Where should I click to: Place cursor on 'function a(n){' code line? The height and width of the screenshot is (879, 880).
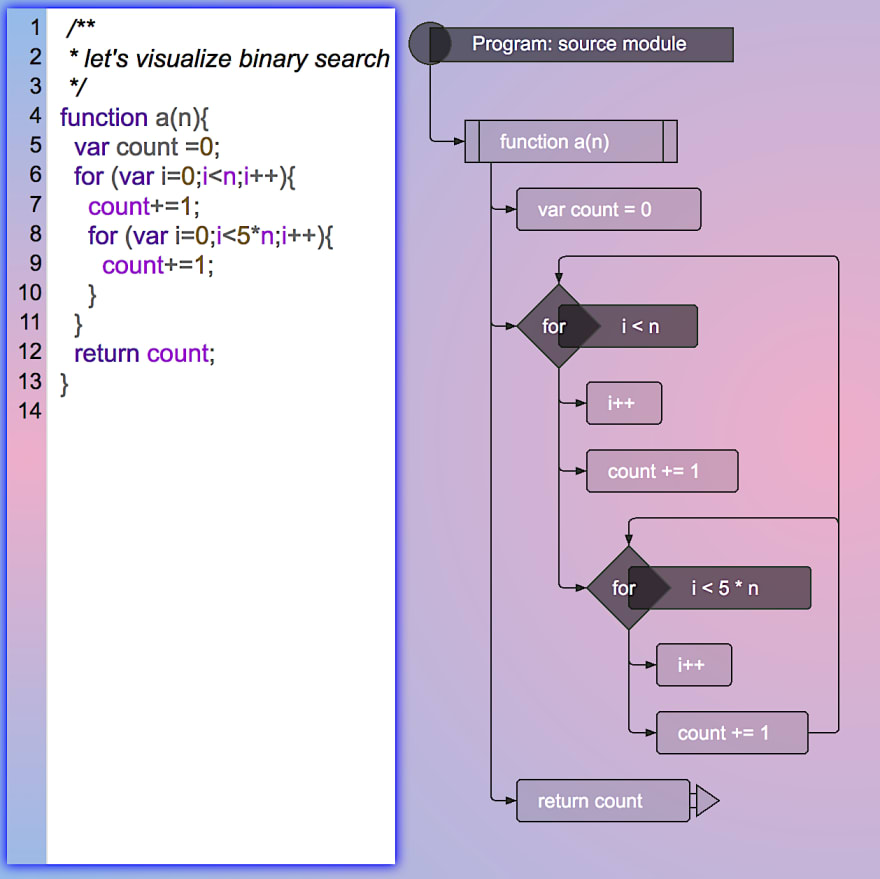coord(134,118)
